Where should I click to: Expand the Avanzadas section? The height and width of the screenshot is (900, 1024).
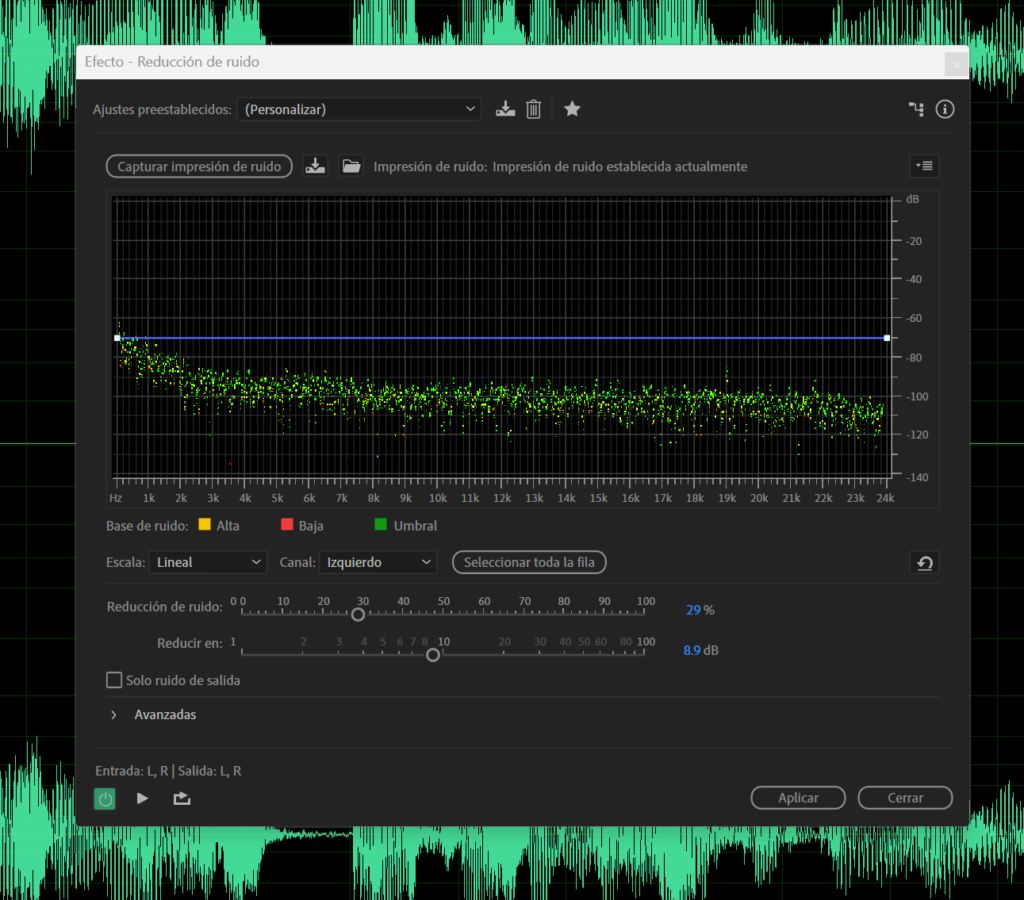[x=114, y=715]
